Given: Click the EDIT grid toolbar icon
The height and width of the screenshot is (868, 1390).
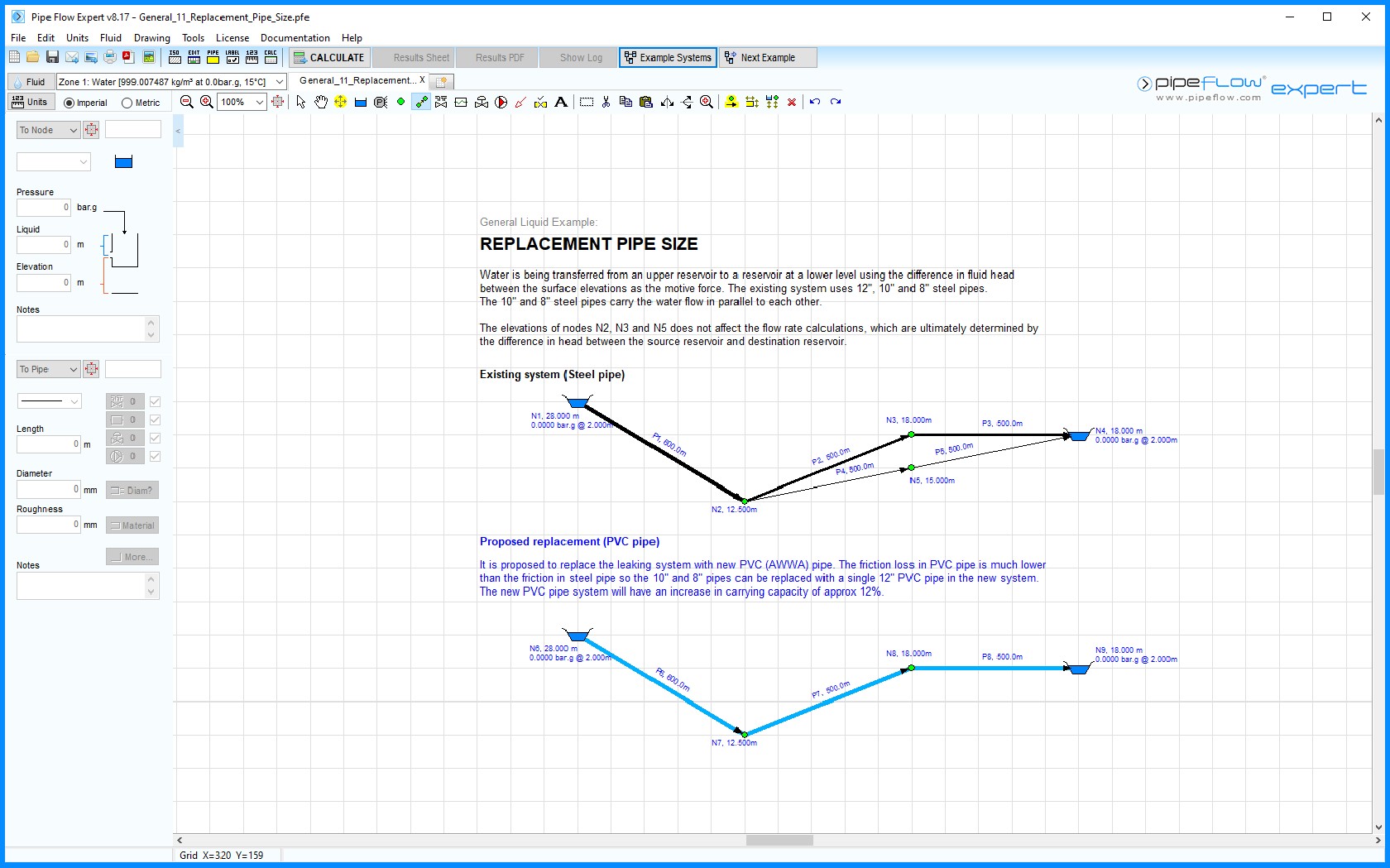Looking at the screenshot, I should point(194,57).
